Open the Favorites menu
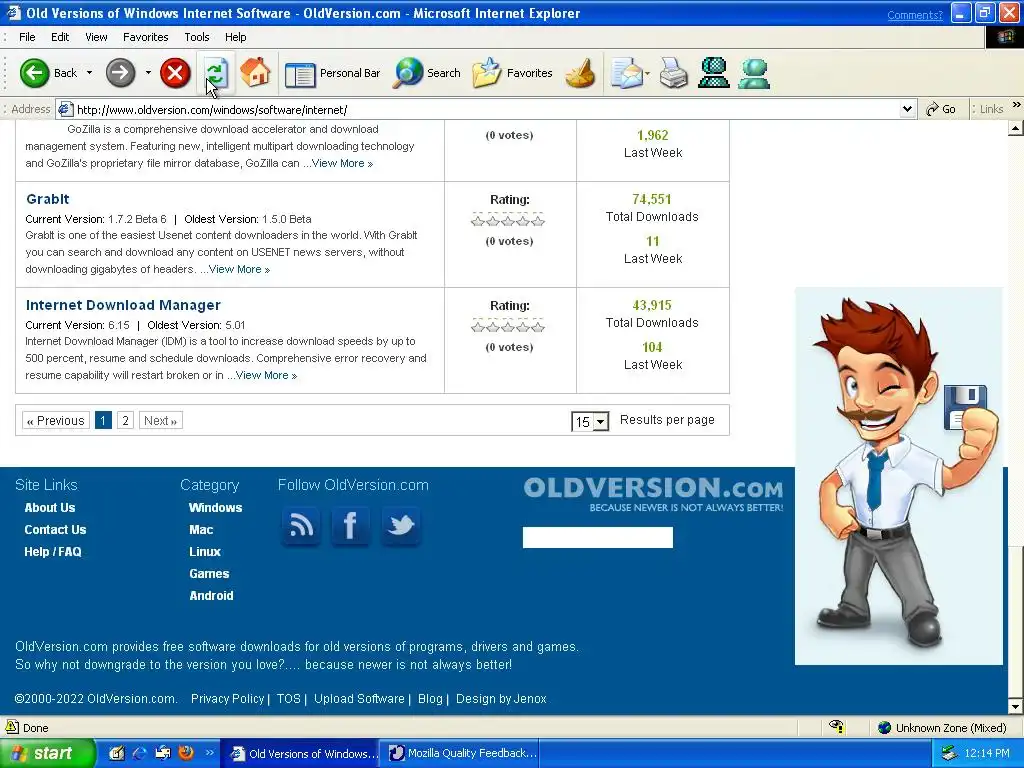 [x=146, y=37]
